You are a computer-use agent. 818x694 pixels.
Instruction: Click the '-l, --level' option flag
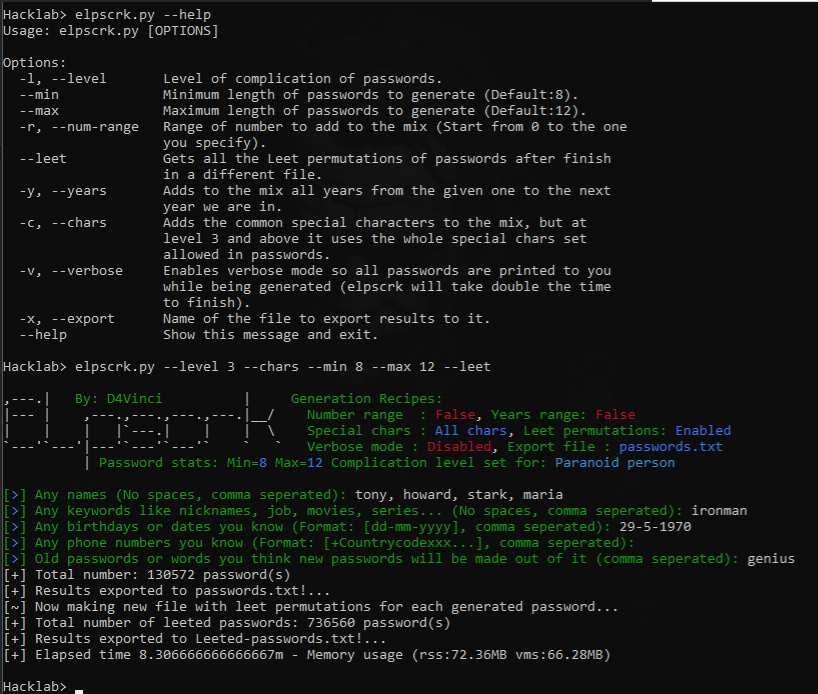pyautogui.click(x=63, y=79)
